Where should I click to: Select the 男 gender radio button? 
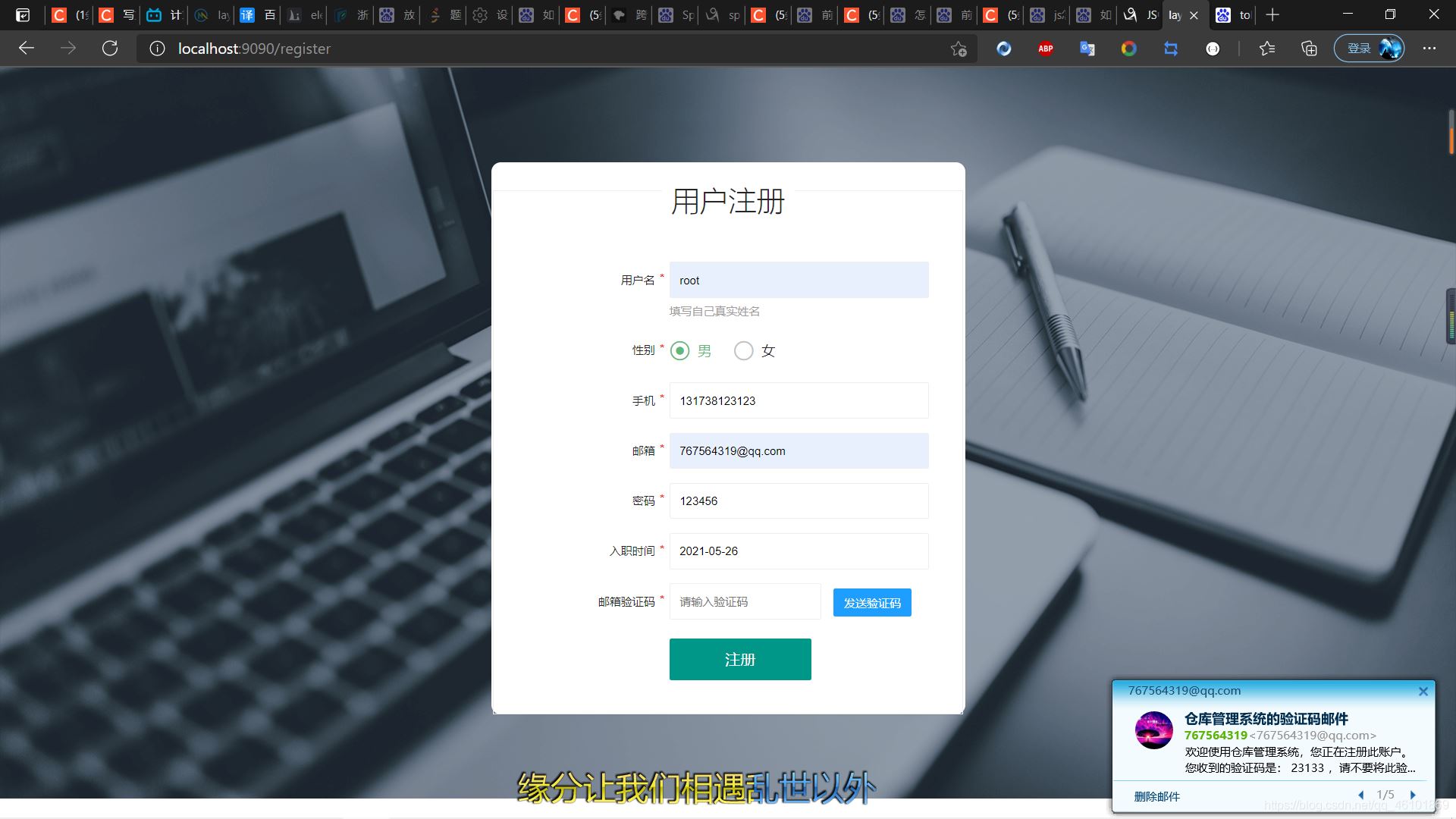pyautogui.click(x=679, y=350)
